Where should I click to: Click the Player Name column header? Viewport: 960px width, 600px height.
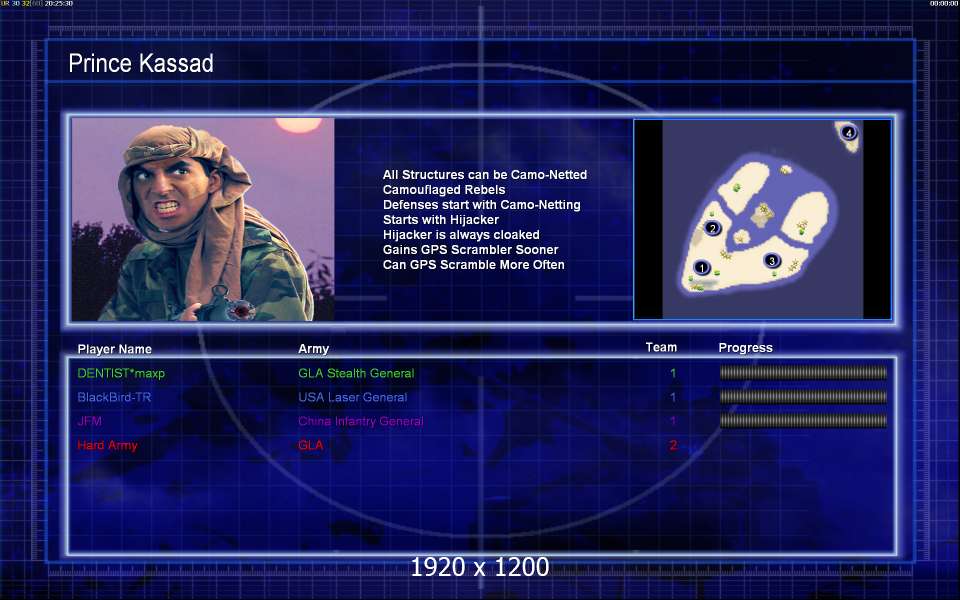[114, 349]
